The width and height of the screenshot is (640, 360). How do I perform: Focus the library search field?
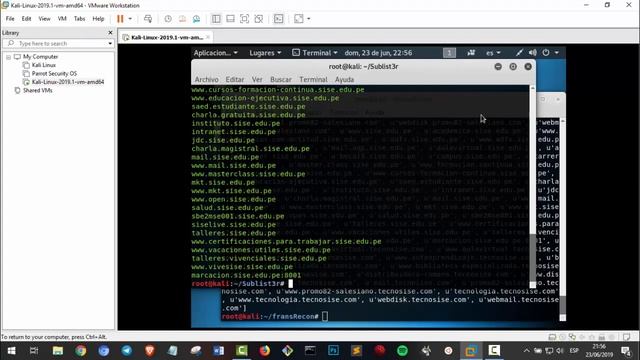(58, 43)
